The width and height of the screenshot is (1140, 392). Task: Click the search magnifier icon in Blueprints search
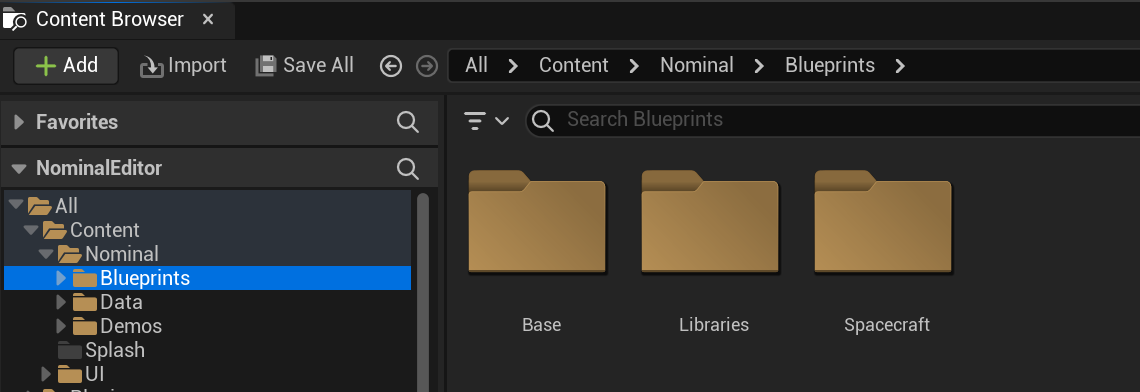coord(543,121)
